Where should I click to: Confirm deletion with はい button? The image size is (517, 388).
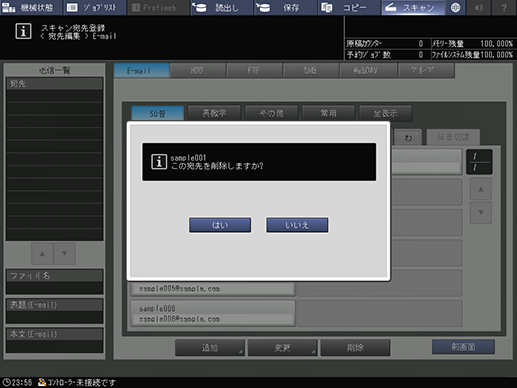click(220, 225)
